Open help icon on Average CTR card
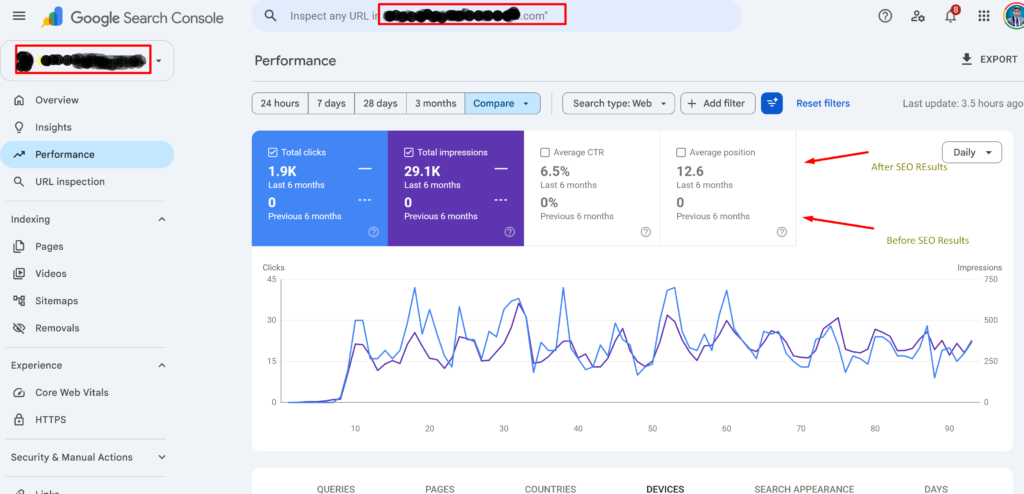The image size is (1024, 494). [x=646, y=231]
